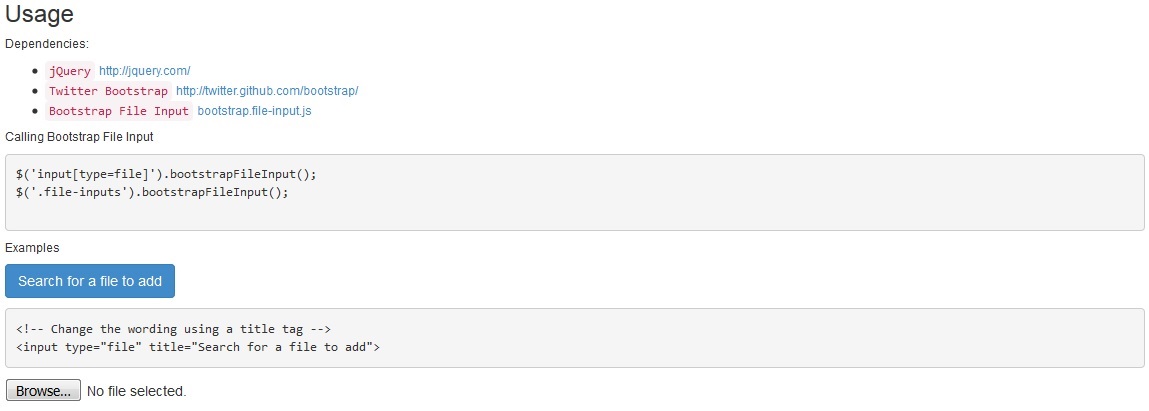
Task: Click the jQuery code label
Action: pyautogui.click(x=70, y=71)
